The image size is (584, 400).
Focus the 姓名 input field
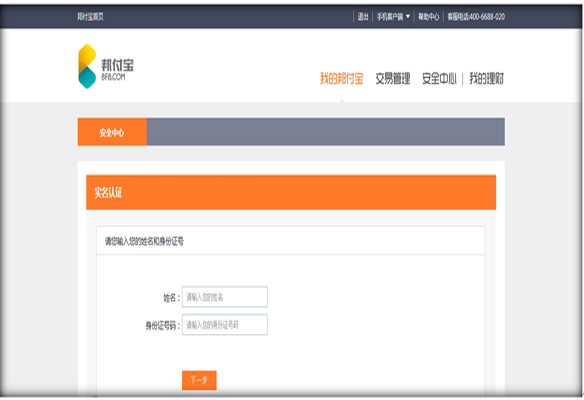click(225, 297)
